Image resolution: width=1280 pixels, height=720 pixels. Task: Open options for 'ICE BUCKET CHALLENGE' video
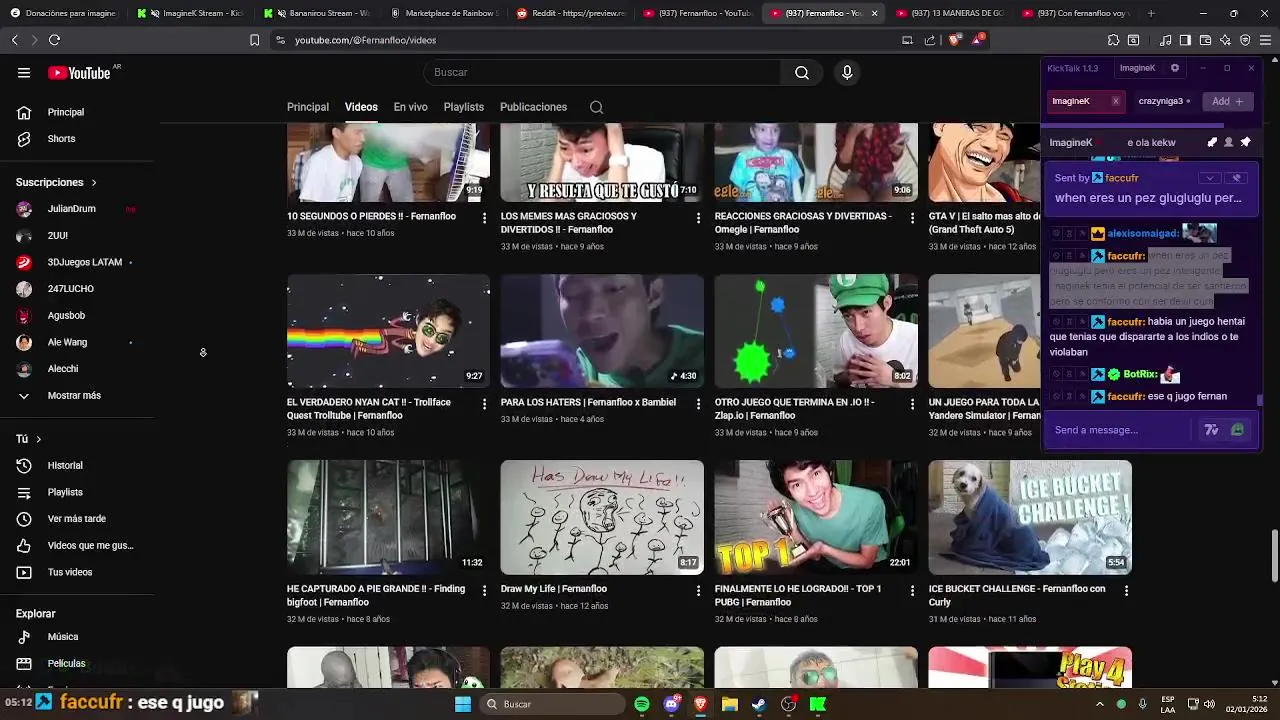[1126, 590]
